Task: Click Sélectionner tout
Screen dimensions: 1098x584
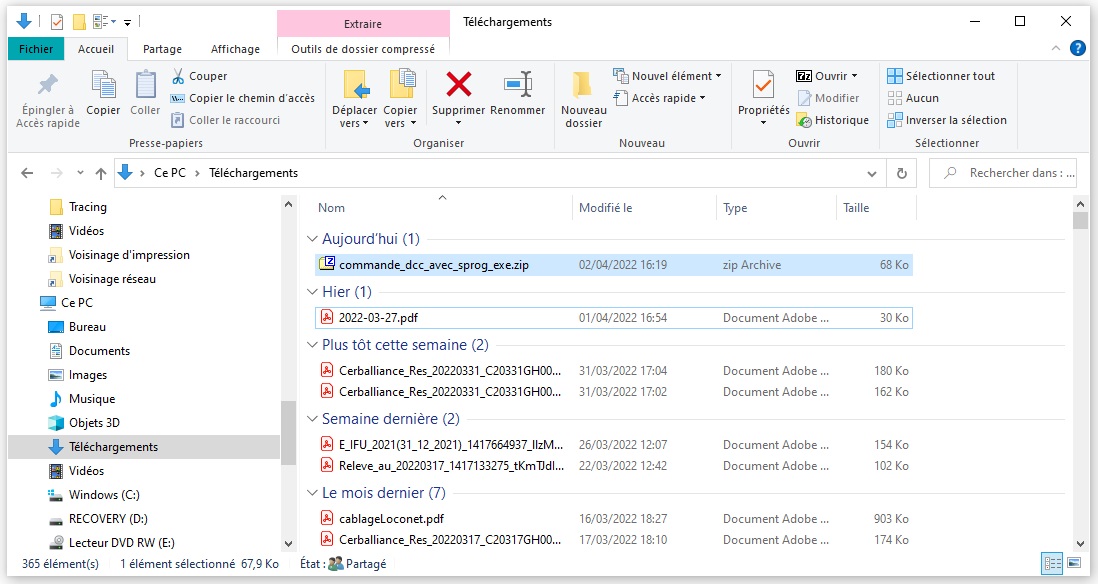Action: [x=941, y=76]
